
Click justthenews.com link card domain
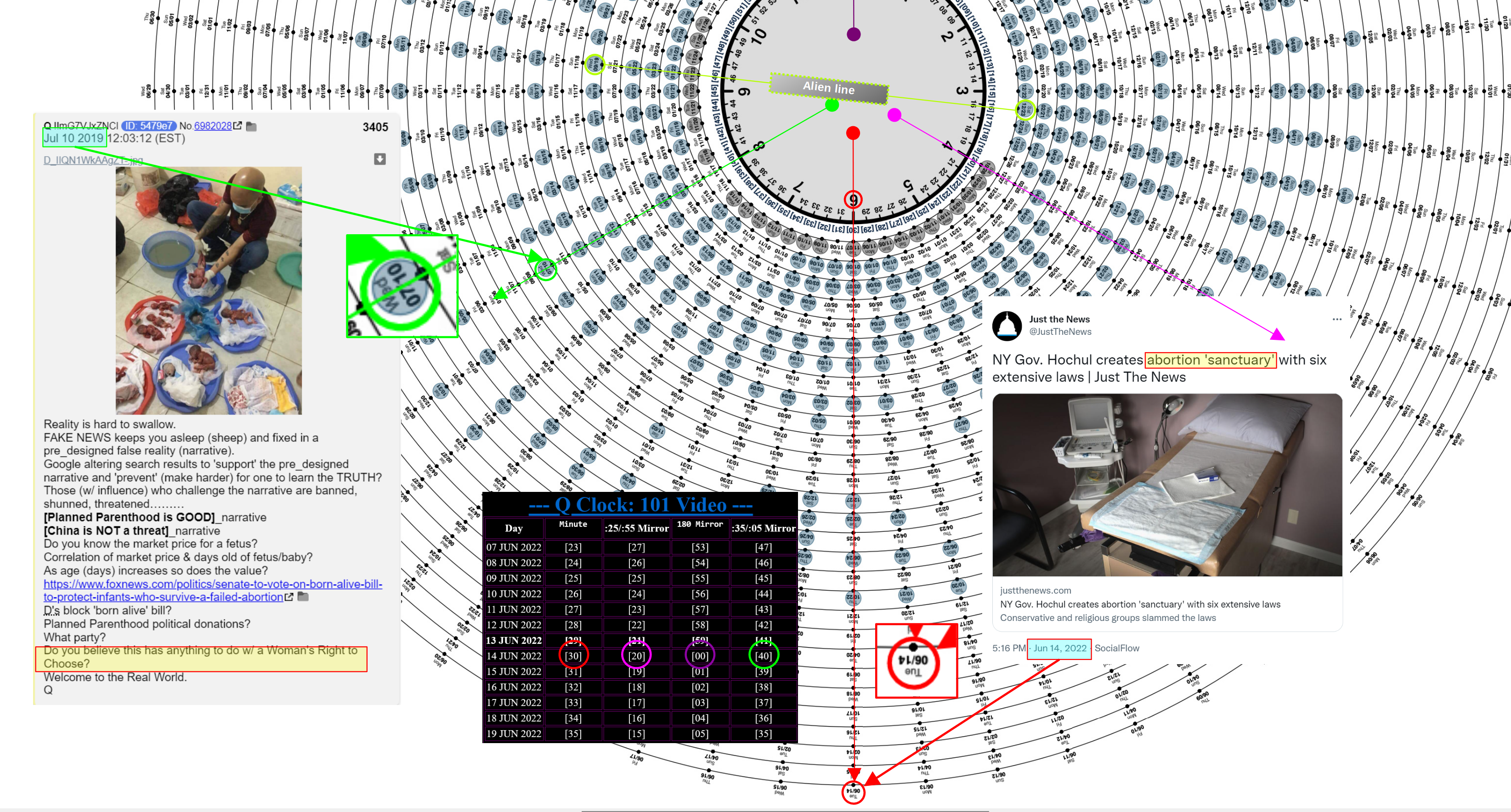coord(1036,590)
